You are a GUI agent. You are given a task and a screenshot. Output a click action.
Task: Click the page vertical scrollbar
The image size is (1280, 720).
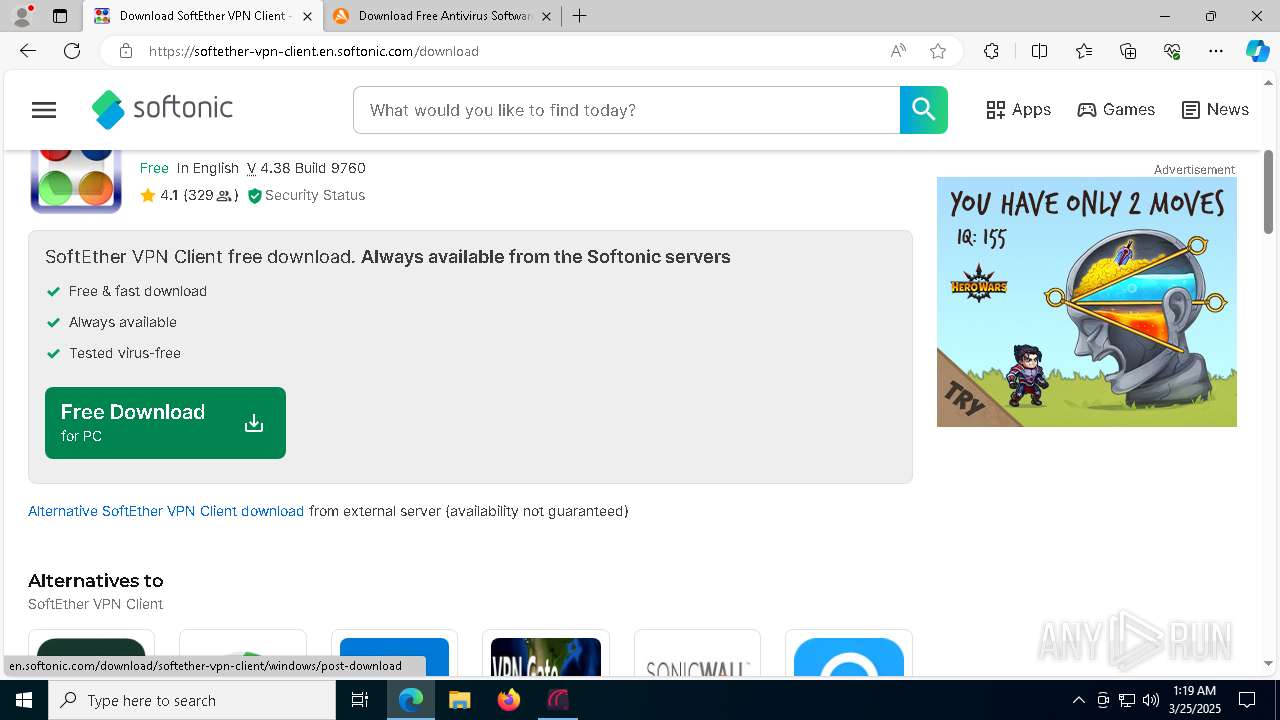click(x=1269, y=192)
